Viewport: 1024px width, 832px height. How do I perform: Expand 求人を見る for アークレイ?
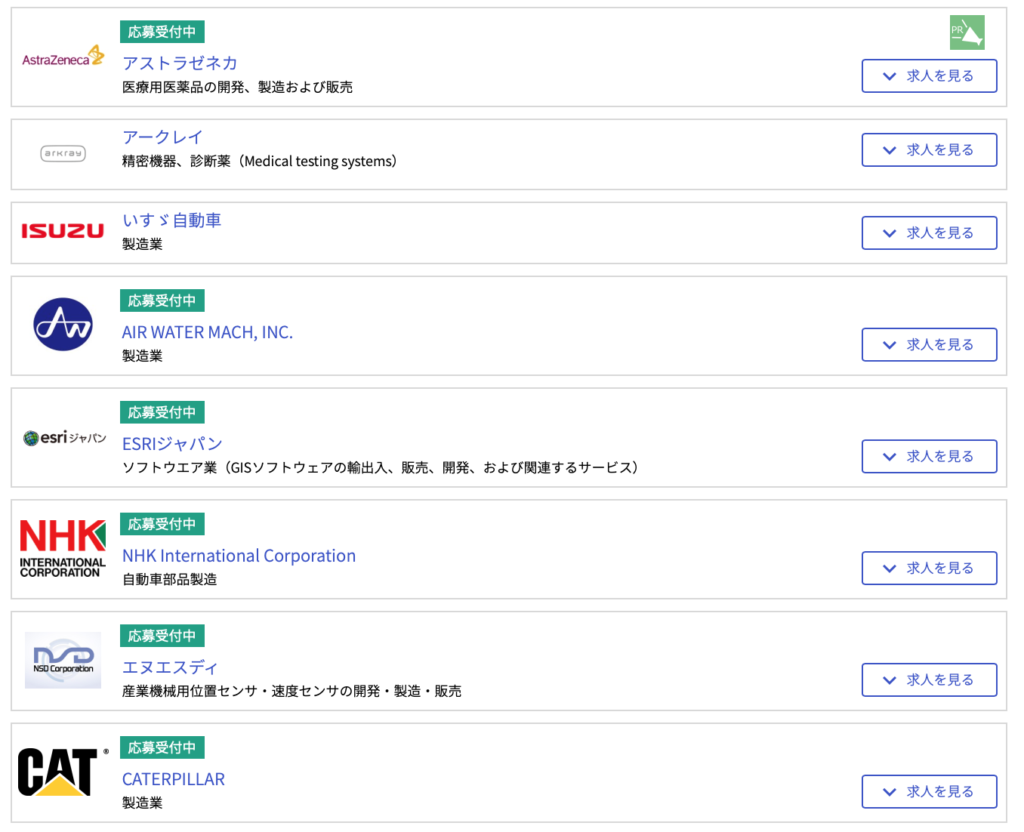pyautogui.click(x=929, y=150)
